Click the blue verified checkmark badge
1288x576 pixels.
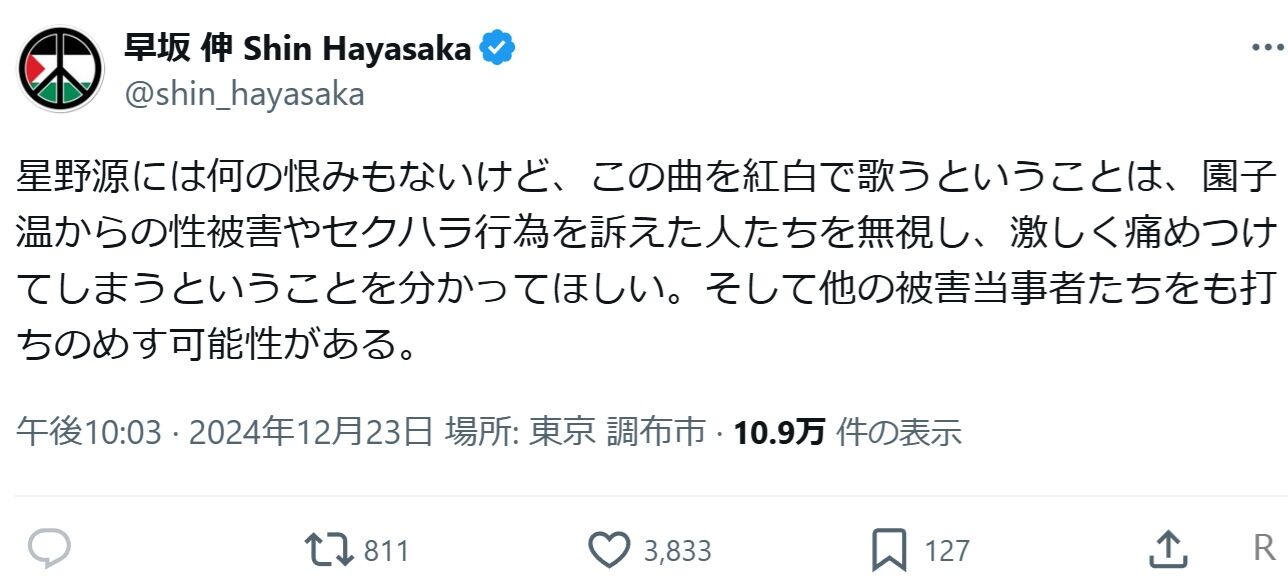(498, 47)
